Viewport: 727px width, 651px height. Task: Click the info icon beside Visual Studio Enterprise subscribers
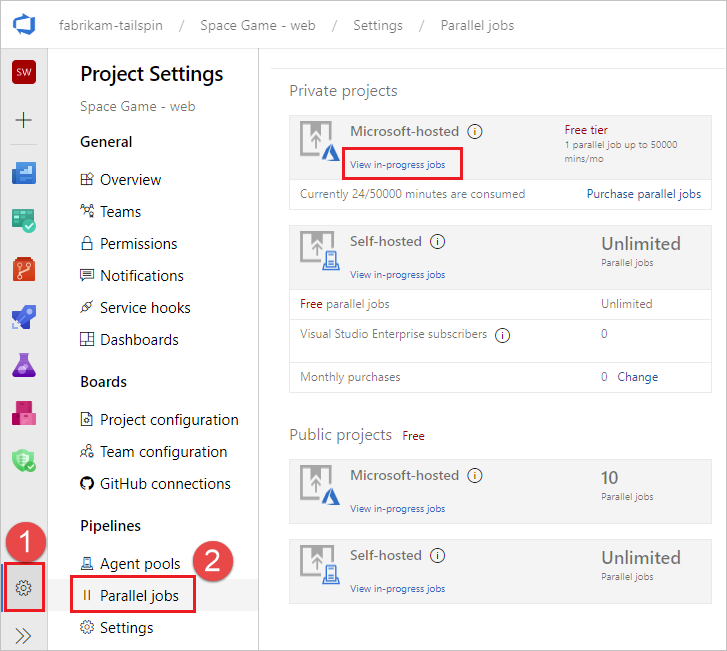tap(503, 335)
